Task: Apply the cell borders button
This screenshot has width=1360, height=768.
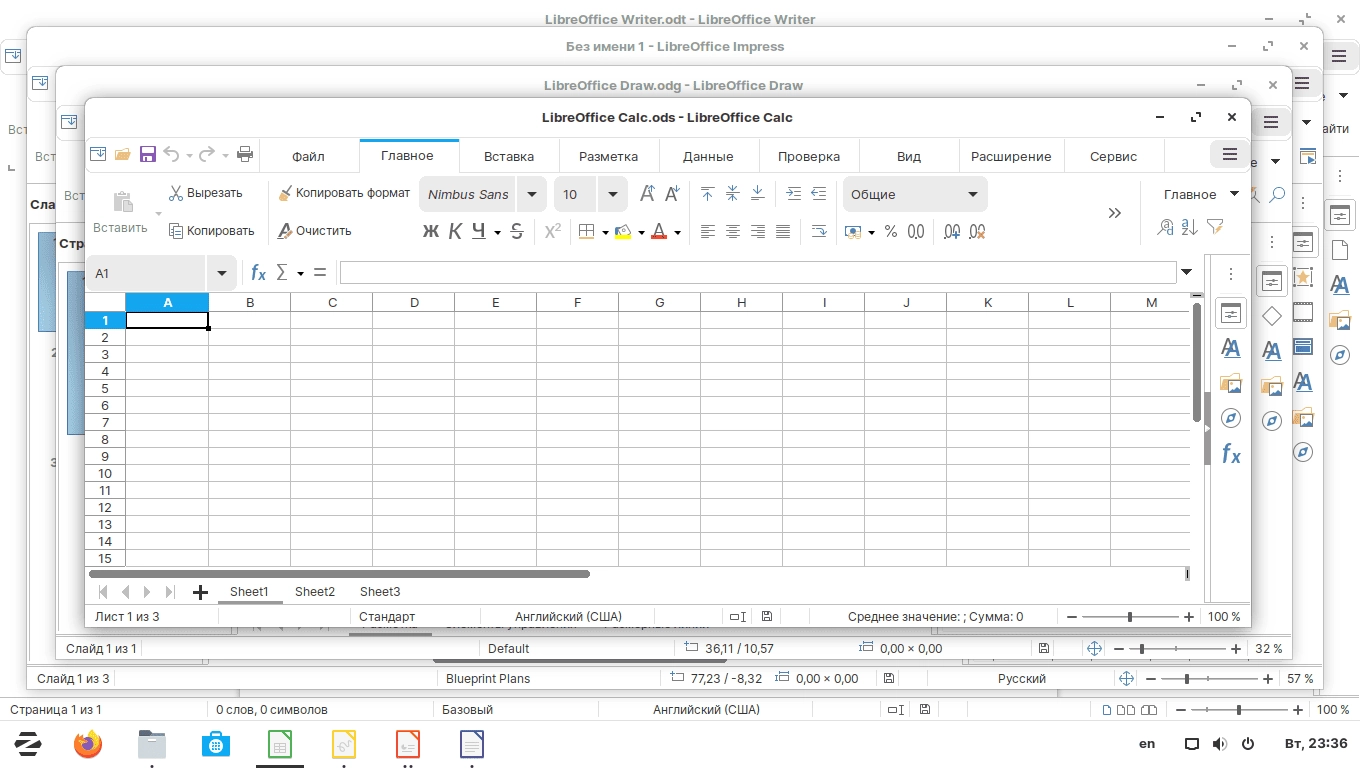Action: click(587, 232)
